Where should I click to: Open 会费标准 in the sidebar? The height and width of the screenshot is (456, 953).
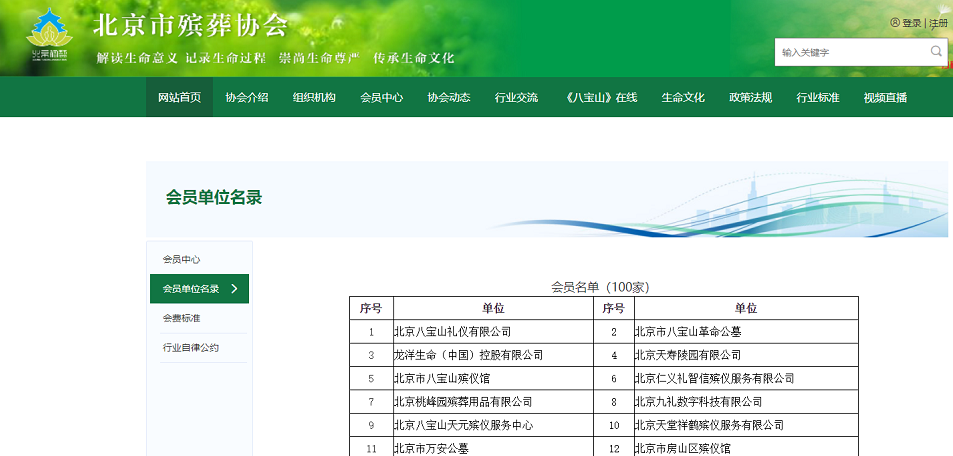tap(182, 318)
